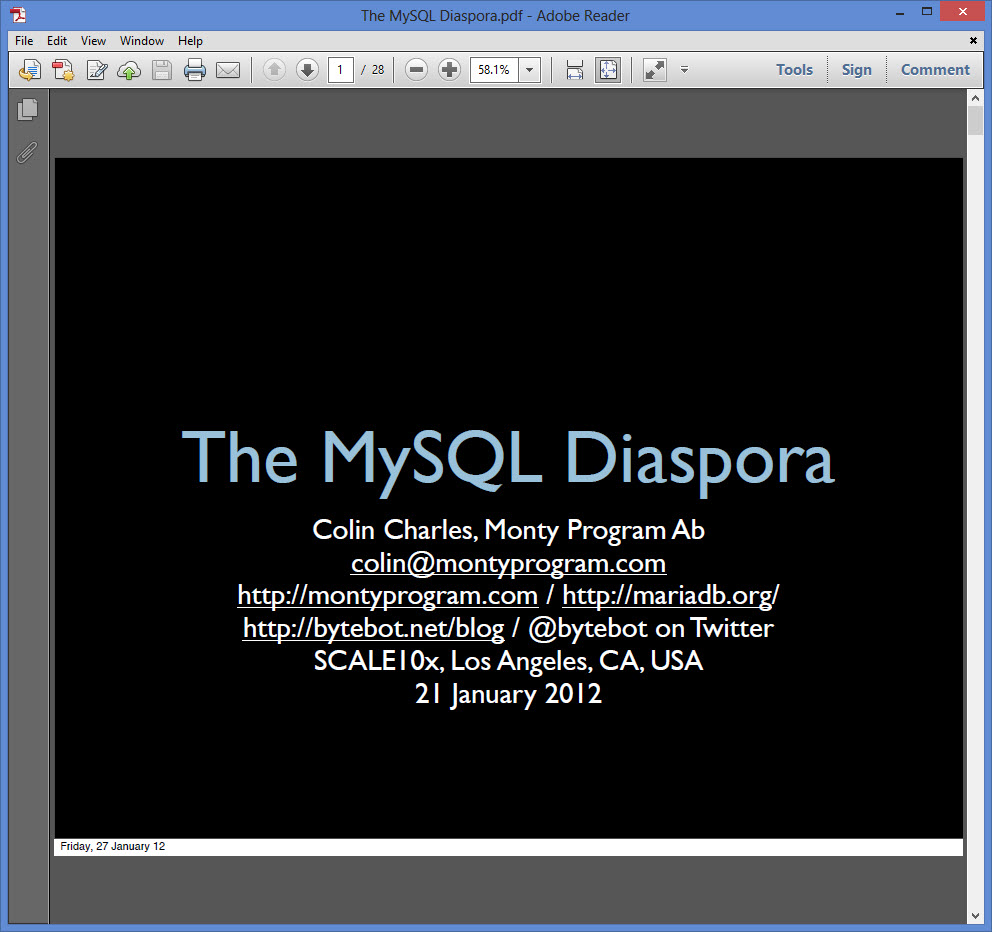Click the total page count 28

tap(378, 70)
